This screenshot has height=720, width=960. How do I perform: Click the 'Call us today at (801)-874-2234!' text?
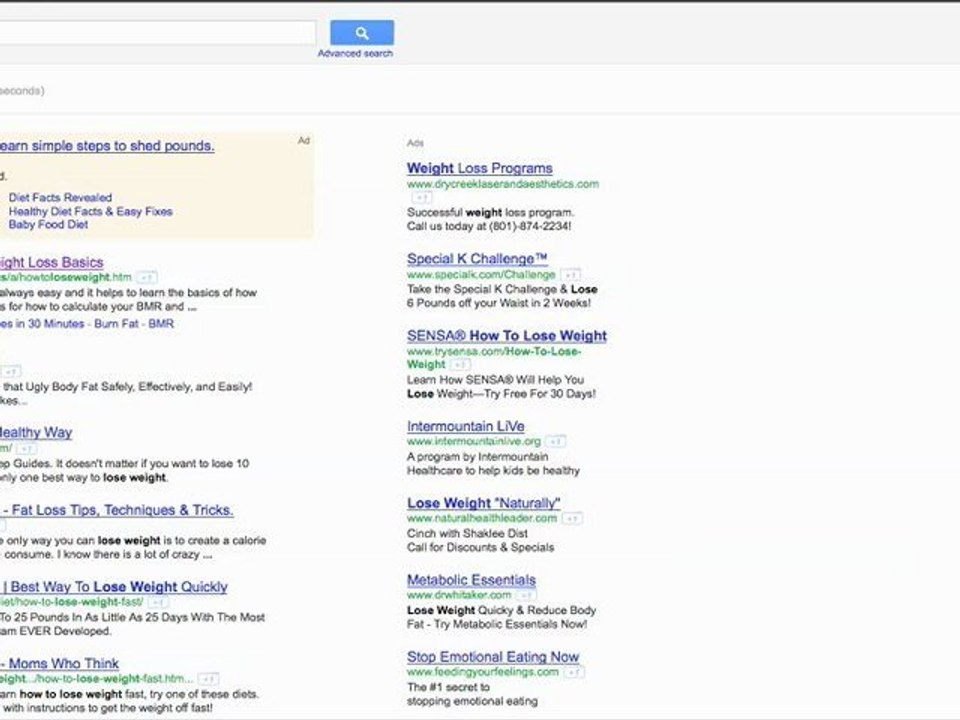click(x=489, y=226)
